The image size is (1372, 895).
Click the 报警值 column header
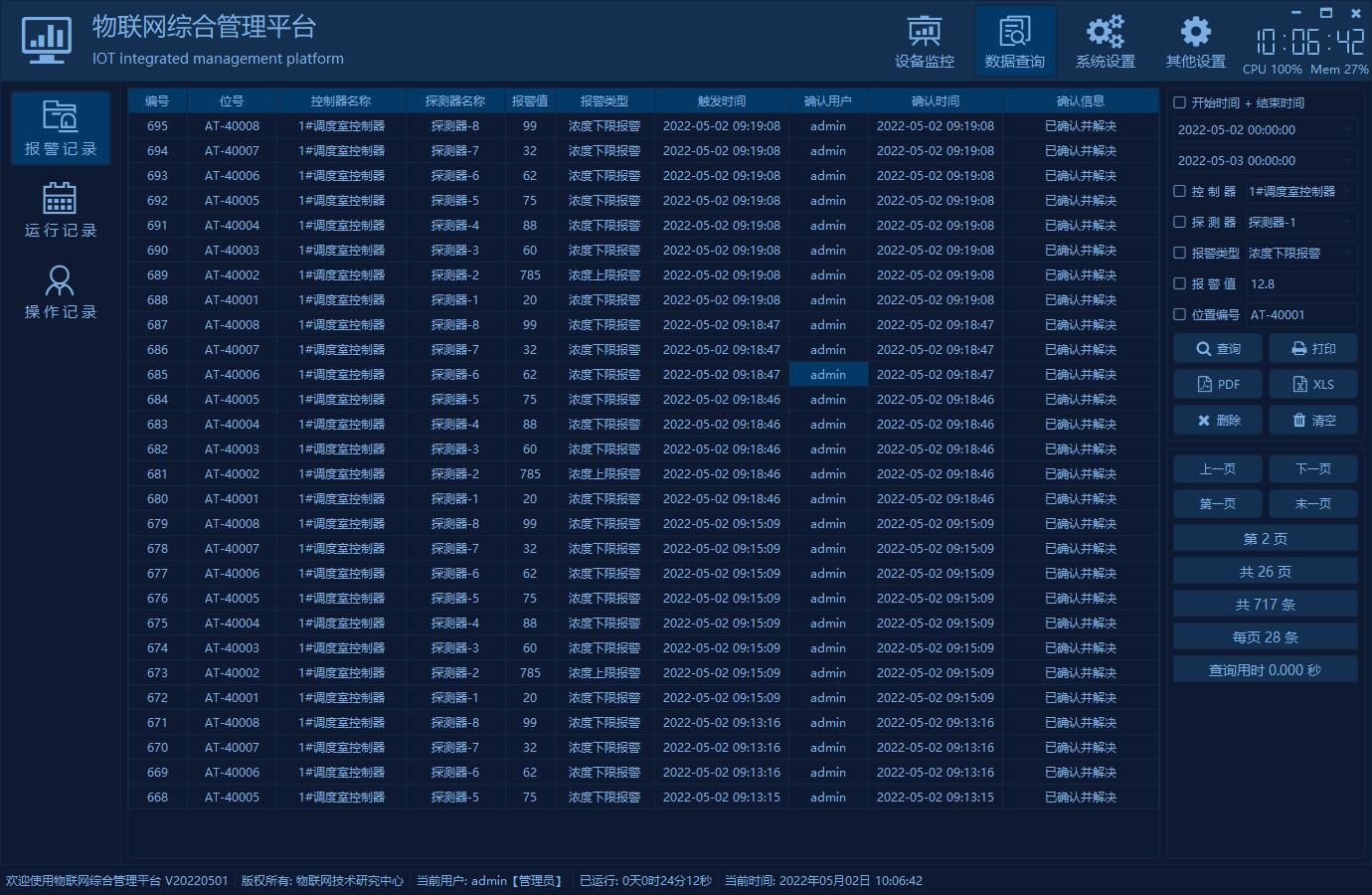pyautogui.click(x=529, y=101)
